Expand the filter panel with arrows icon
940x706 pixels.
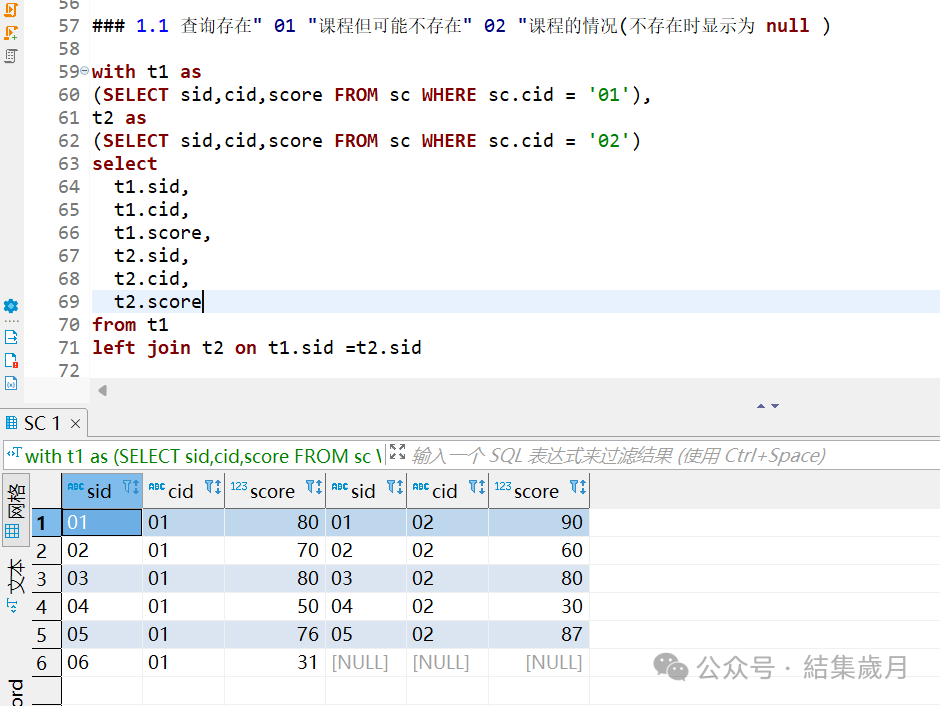(x=397, y=452)
